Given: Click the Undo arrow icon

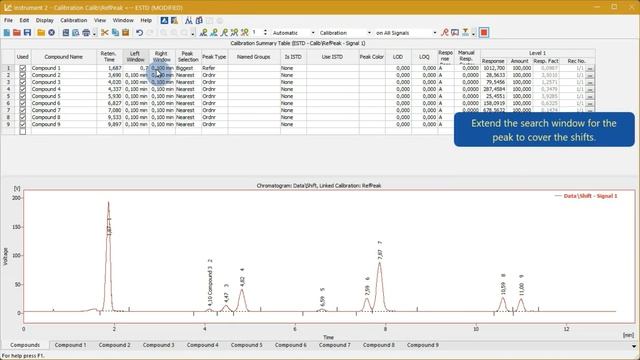Looking at the screenshot, I should tap(140, 33).
